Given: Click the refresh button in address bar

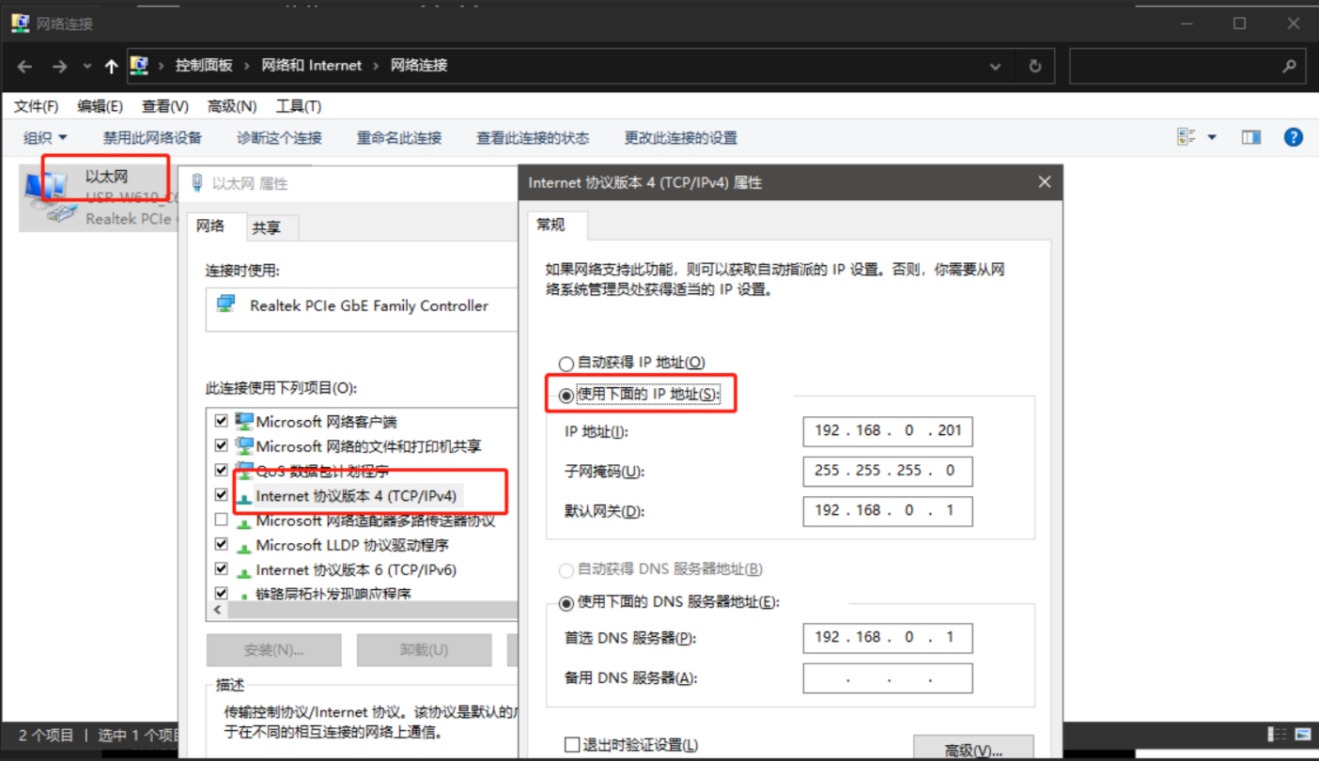Looking at the screenshot, I should point(1034,66).
